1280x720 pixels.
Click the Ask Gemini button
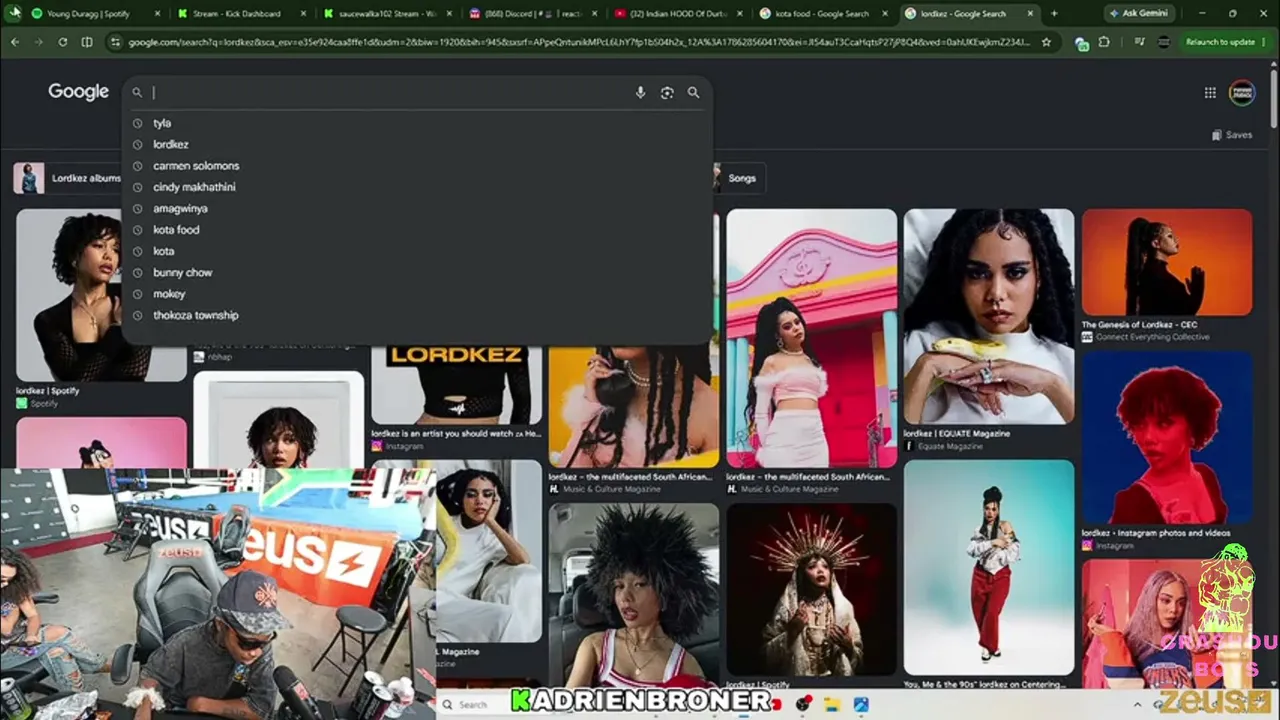tap(1139, 14)
